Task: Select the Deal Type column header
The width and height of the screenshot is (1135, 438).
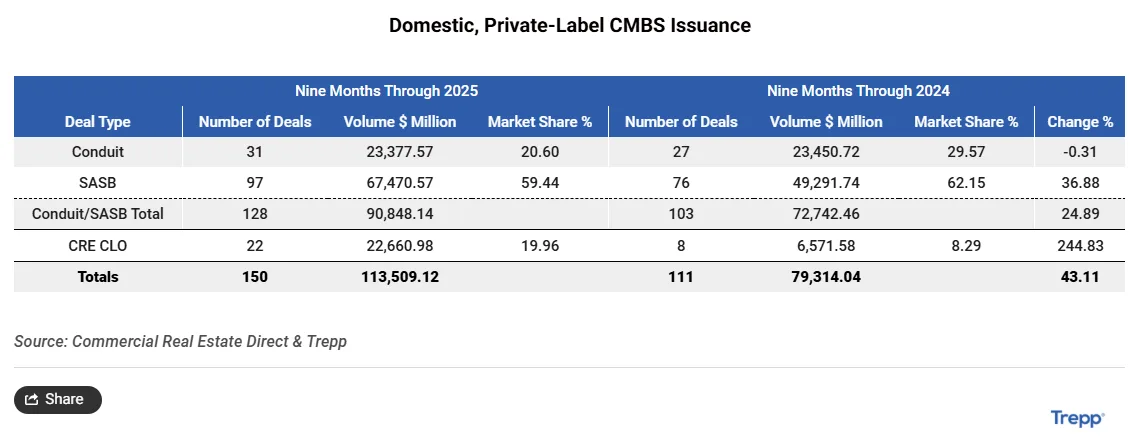Action: point(98,122)
